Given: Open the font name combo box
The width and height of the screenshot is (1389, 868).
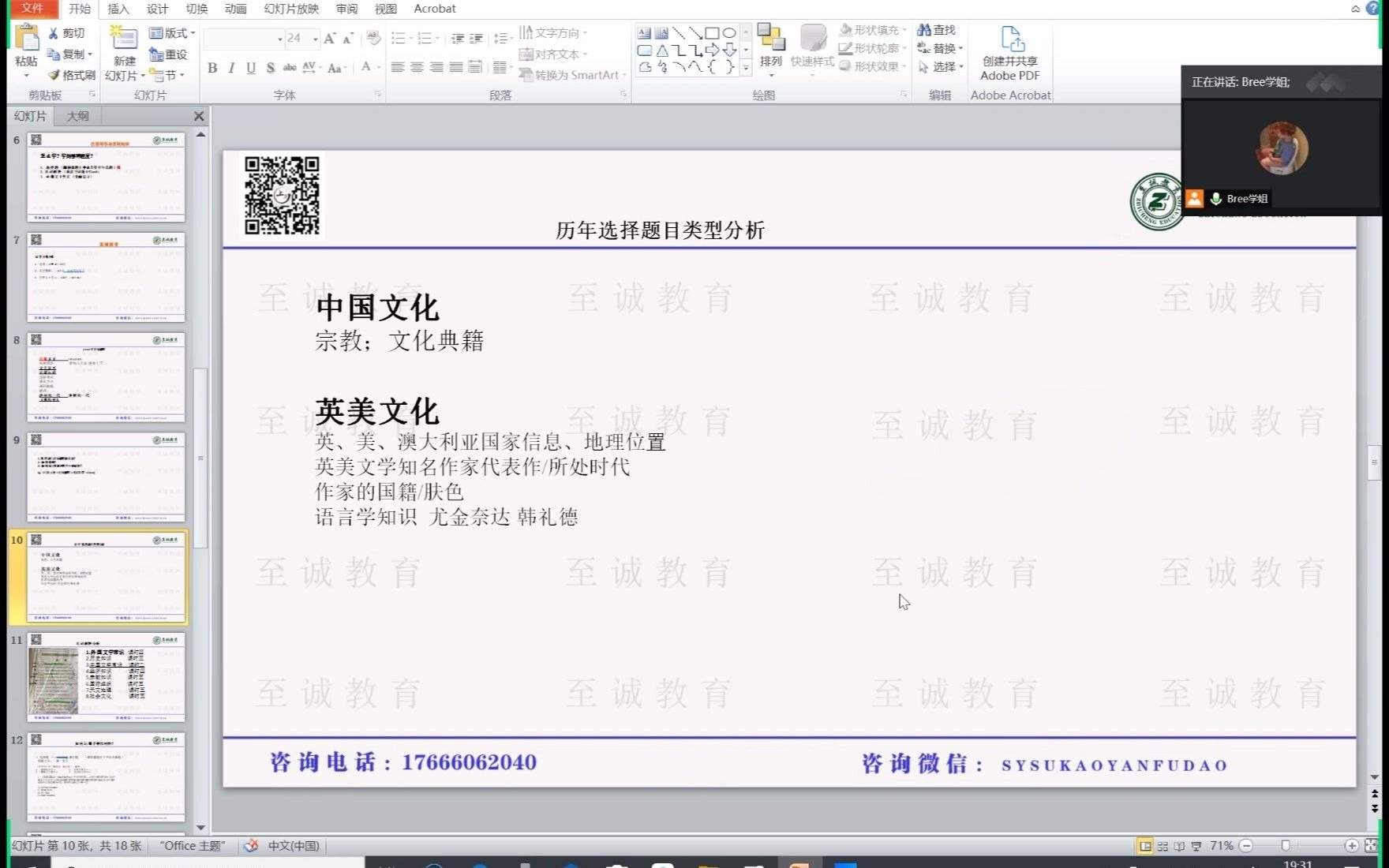Looking at the screenshot, I should click(244, 38).
